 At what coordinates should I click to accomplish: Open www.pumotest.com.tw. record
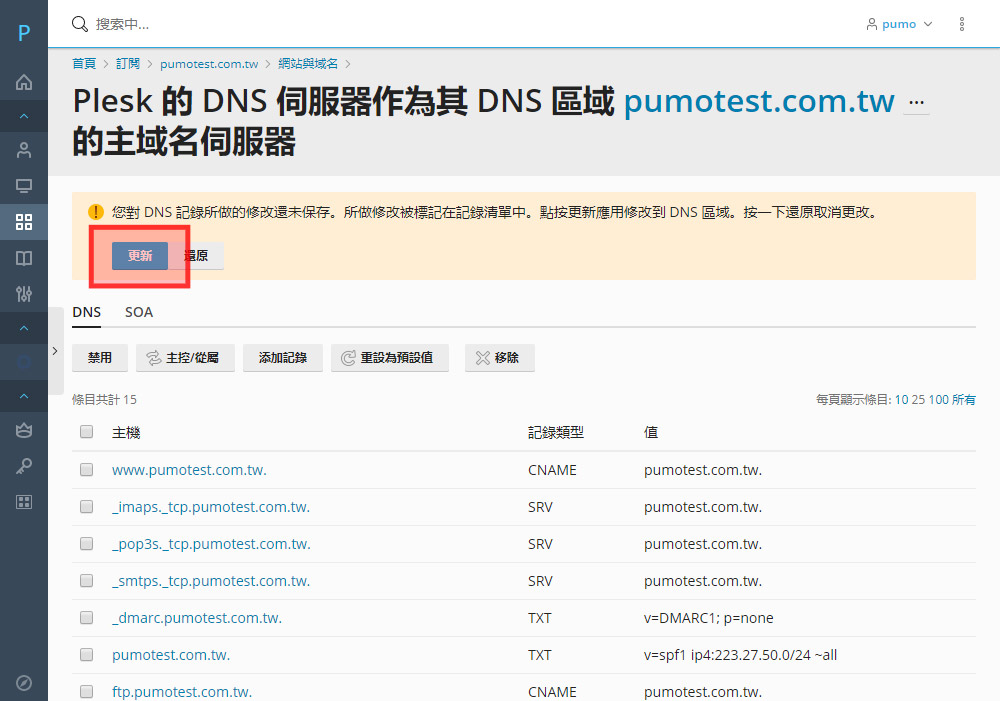[x=189, y=470]
